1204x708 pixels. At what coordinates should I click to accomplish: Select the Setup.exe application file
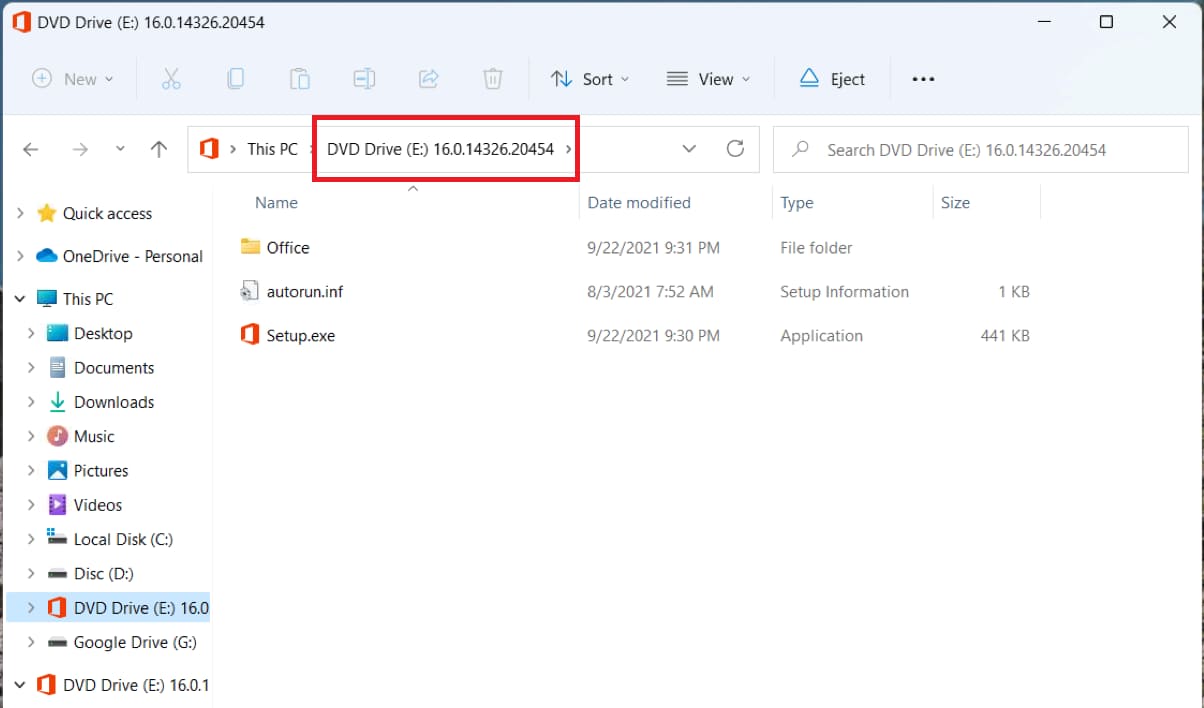300,336
